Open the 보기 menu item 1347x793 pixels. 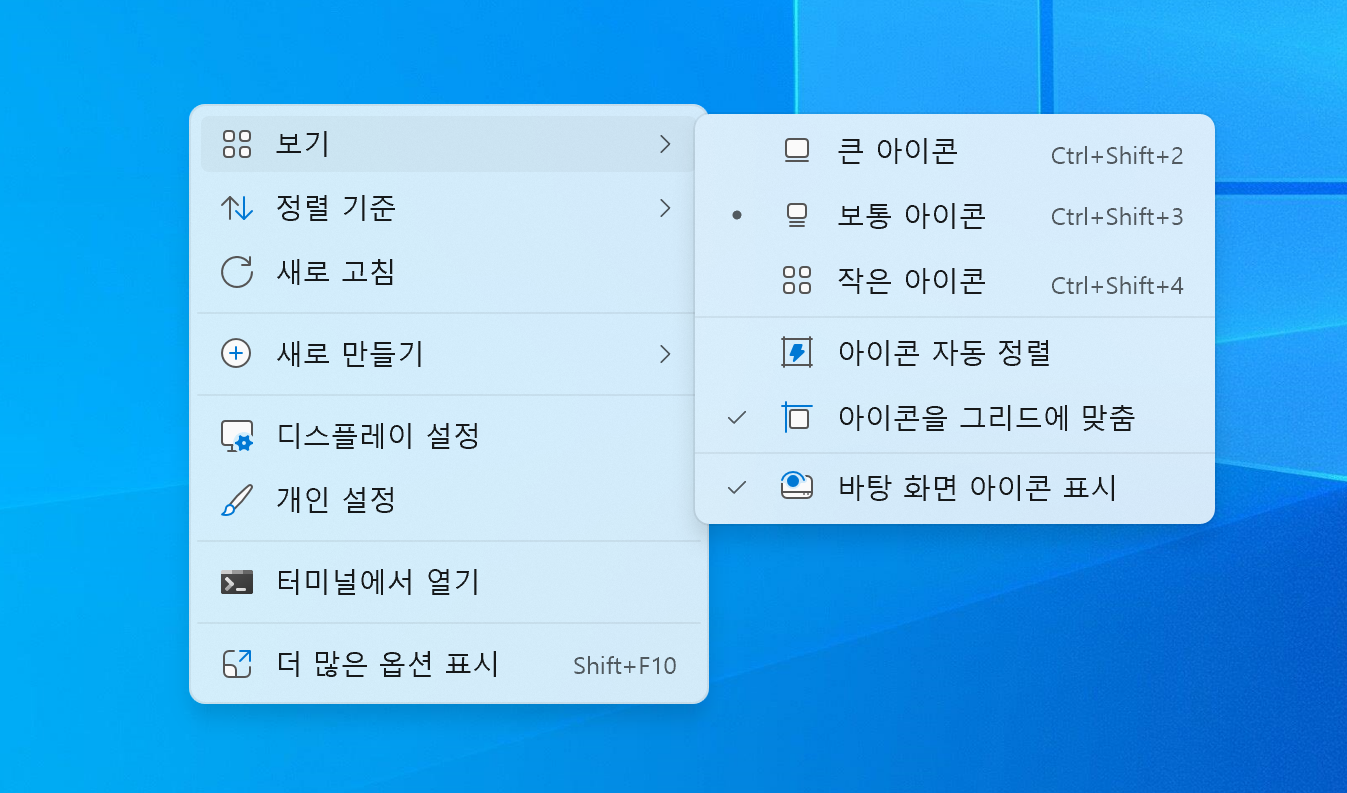[448, 144]
